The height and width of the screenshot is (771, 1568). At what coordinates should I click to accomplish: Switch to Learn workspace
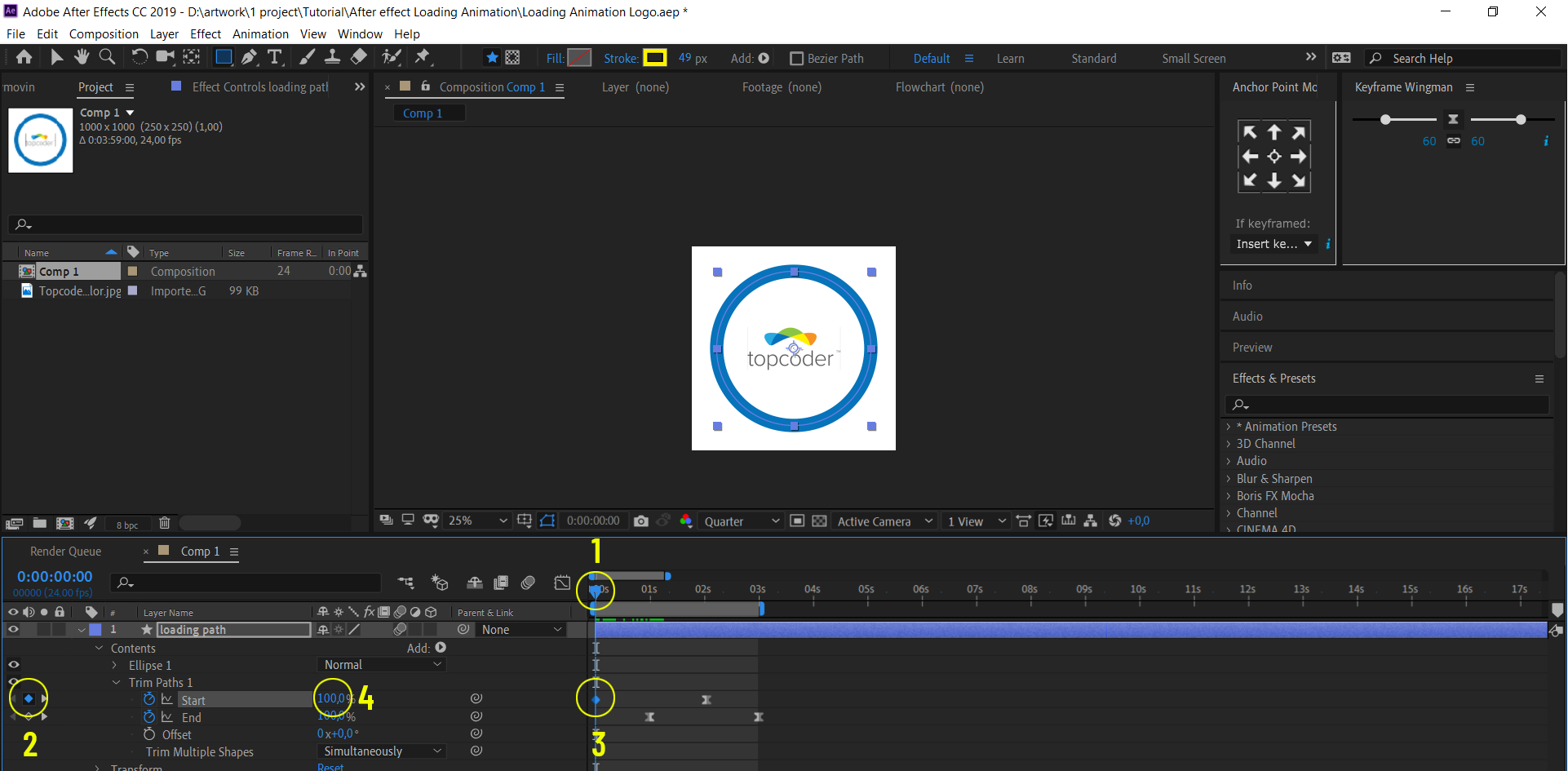[x=1010, y=59]
